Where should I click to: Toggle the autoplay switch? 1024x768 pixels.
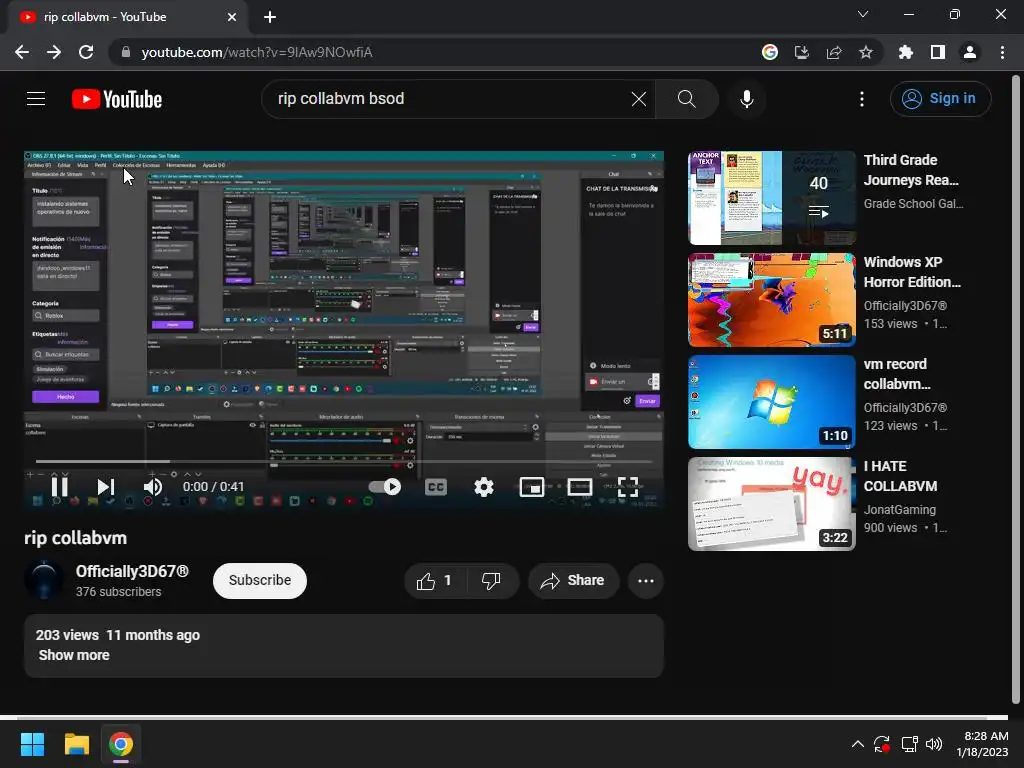point(385,487)
